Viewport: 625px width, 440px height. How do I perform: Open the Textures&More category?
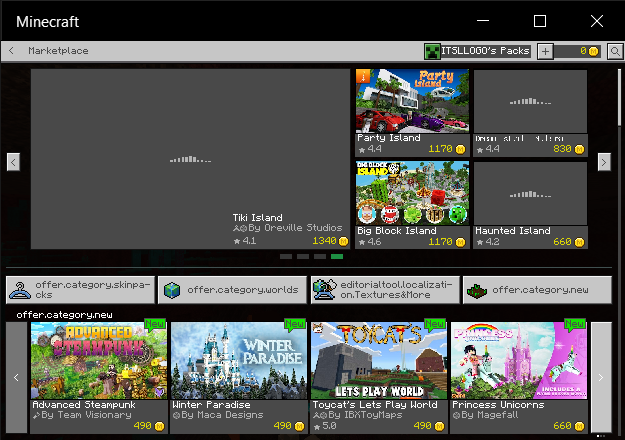click(x=385, y=290)
